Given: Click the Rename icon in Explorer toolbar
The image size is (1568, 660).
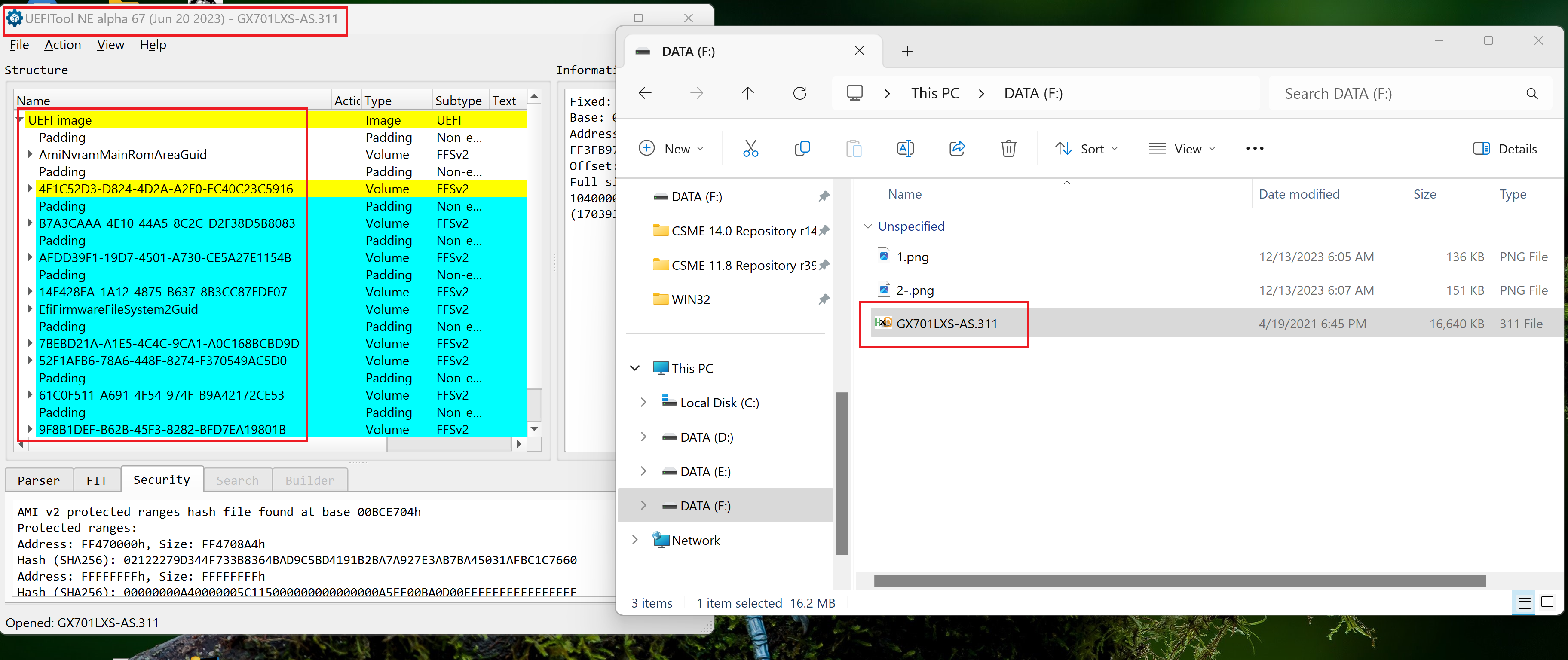Looking at the screenshot, I should click(905, 148).
